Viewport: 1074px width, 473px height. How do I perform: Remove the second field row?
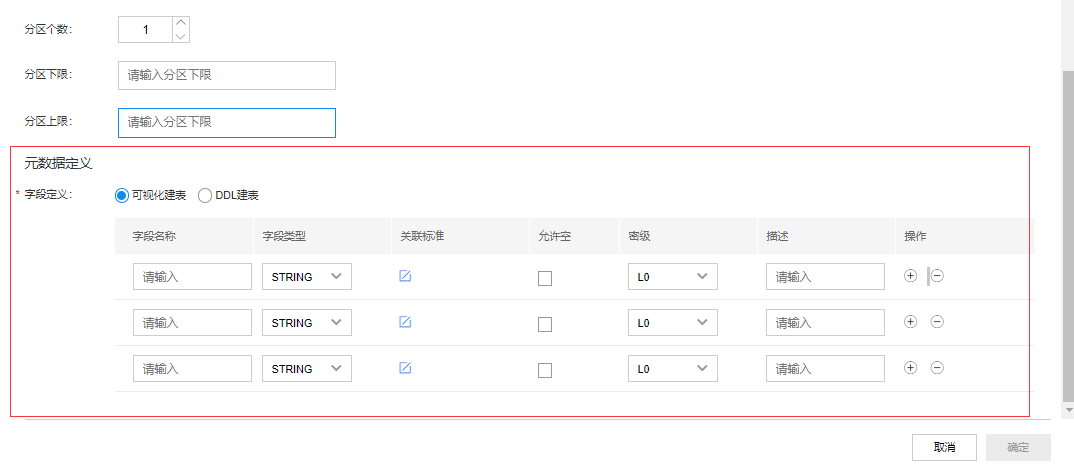tap(937, 322)
